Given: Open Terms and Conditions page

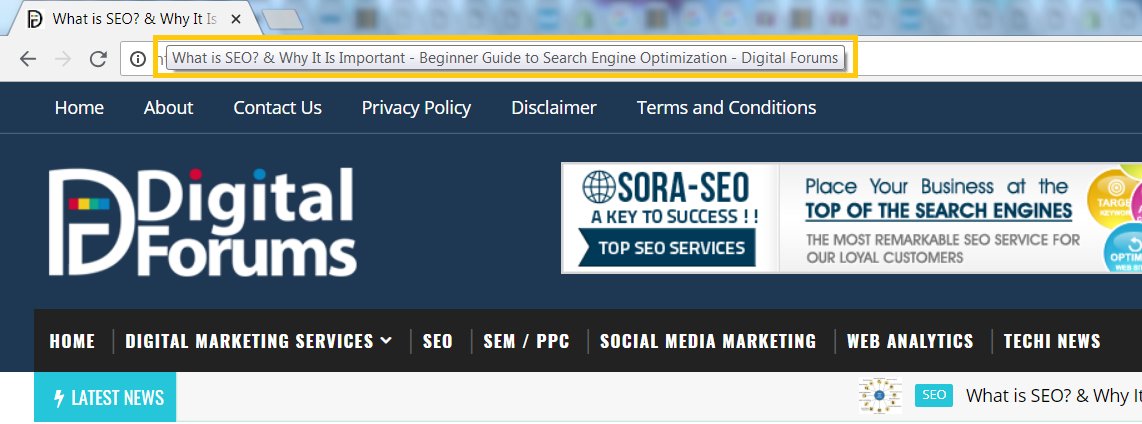Looking at the screenshot, I should click(726, 108).
